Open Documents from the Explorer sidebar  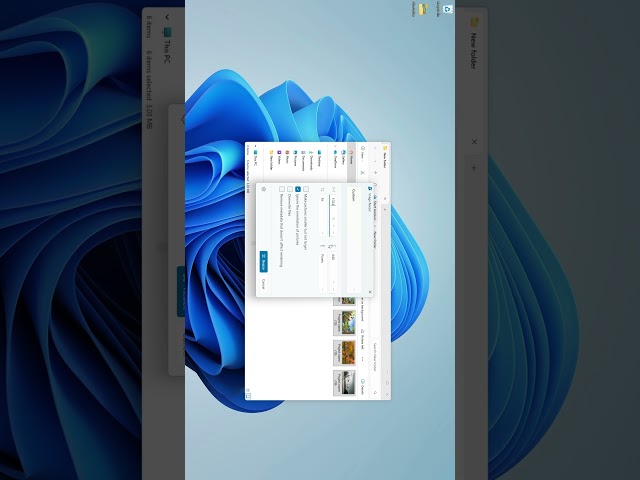(303, 160)
